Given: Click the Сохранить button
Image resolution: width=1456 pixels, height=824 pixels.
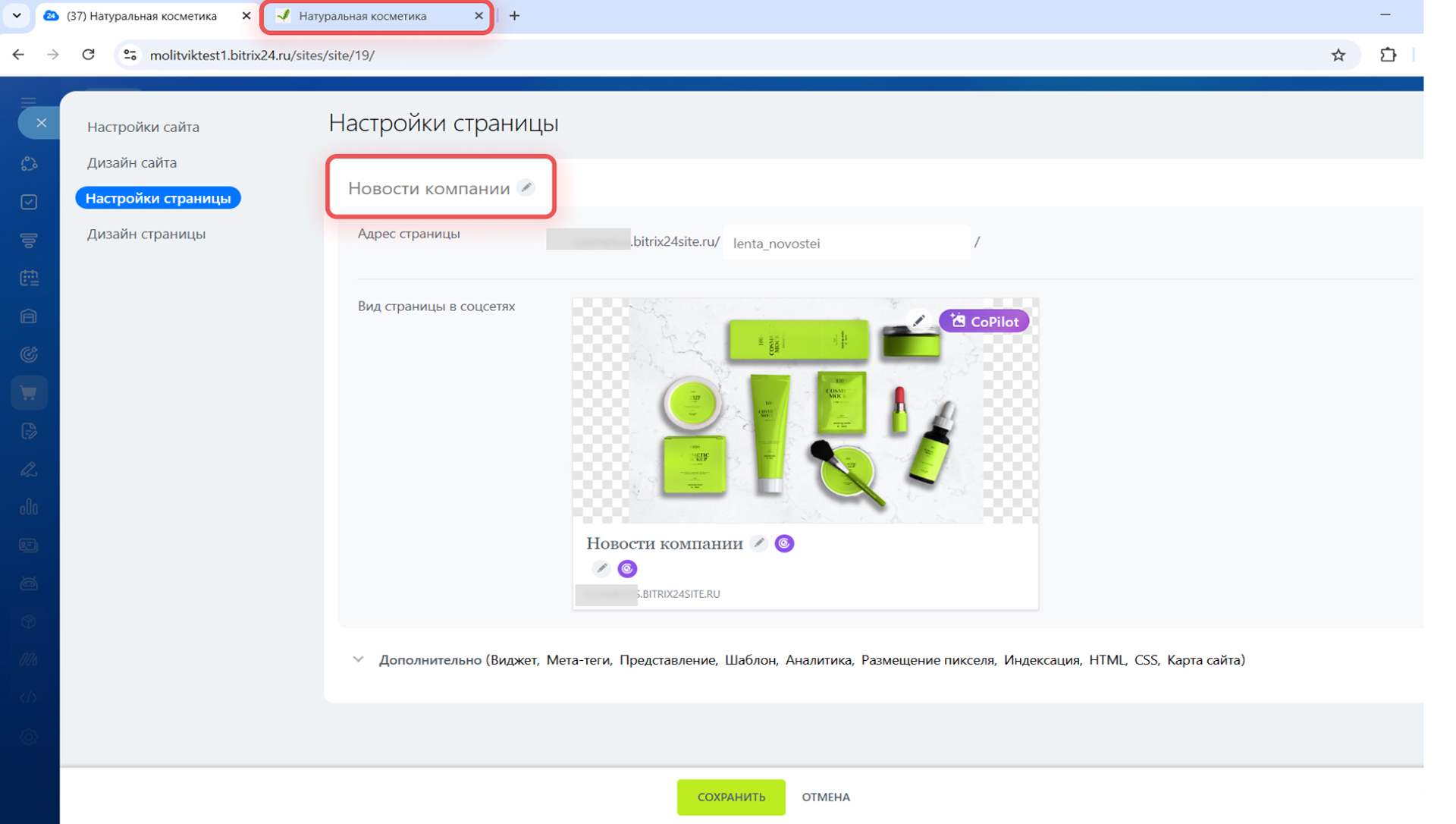Looking at the screenshot, I should 730,797.
